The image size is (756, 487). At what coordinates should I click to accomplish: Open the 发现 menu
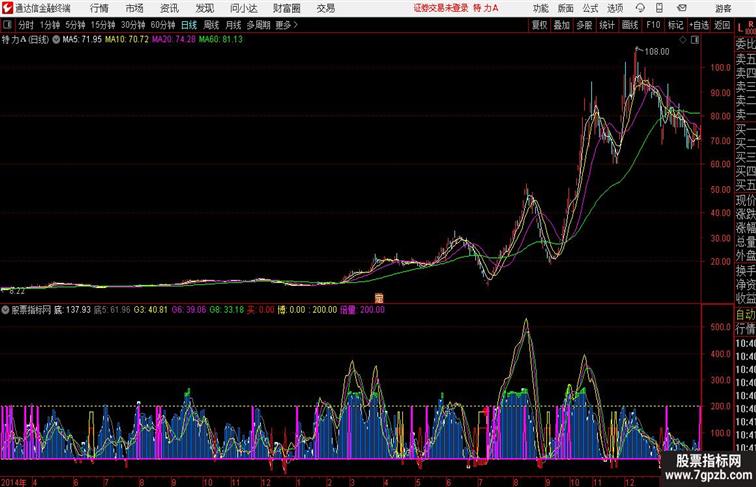click(204, 8)
